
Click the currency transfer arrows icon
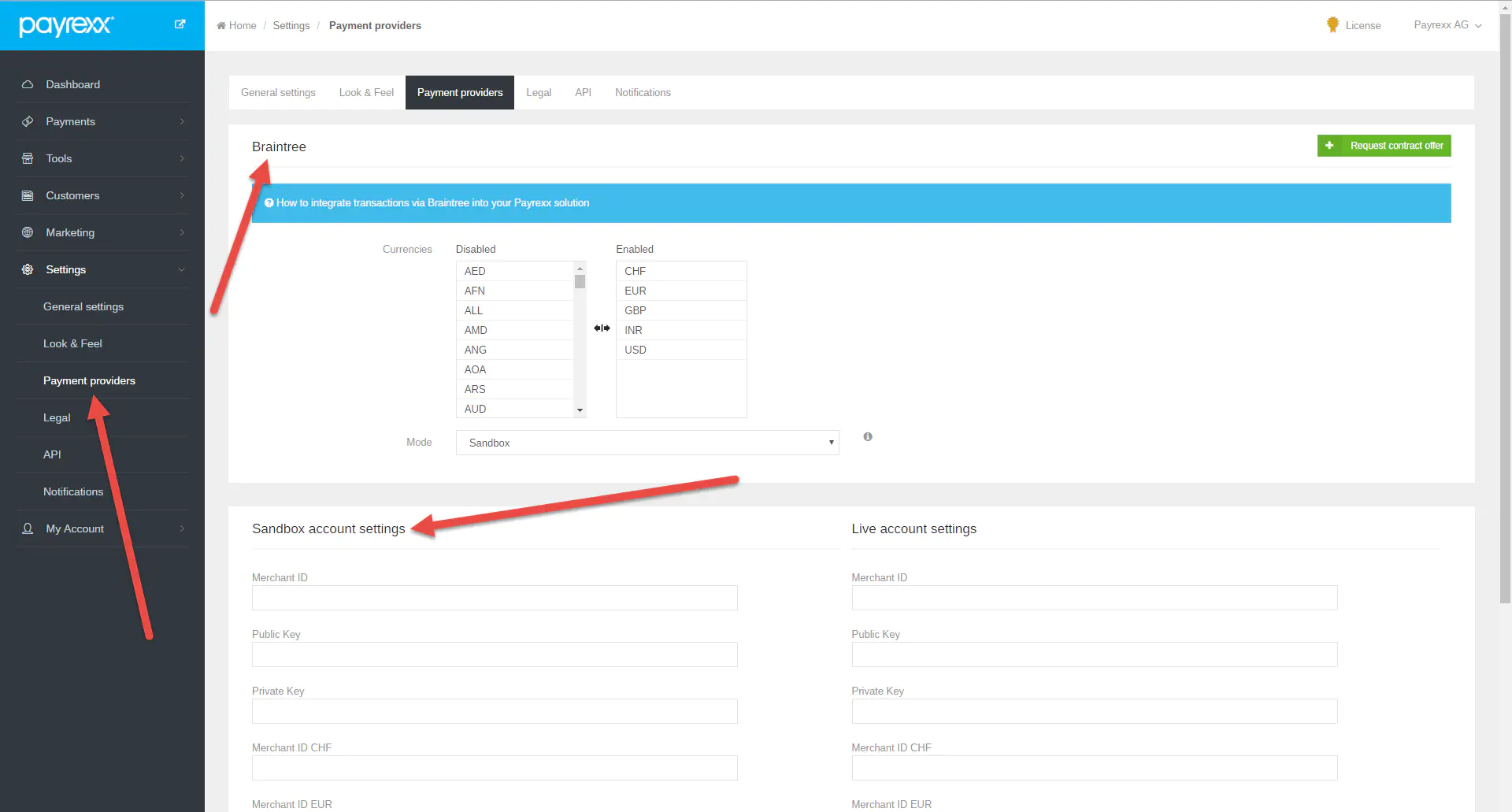pos(602,328)
